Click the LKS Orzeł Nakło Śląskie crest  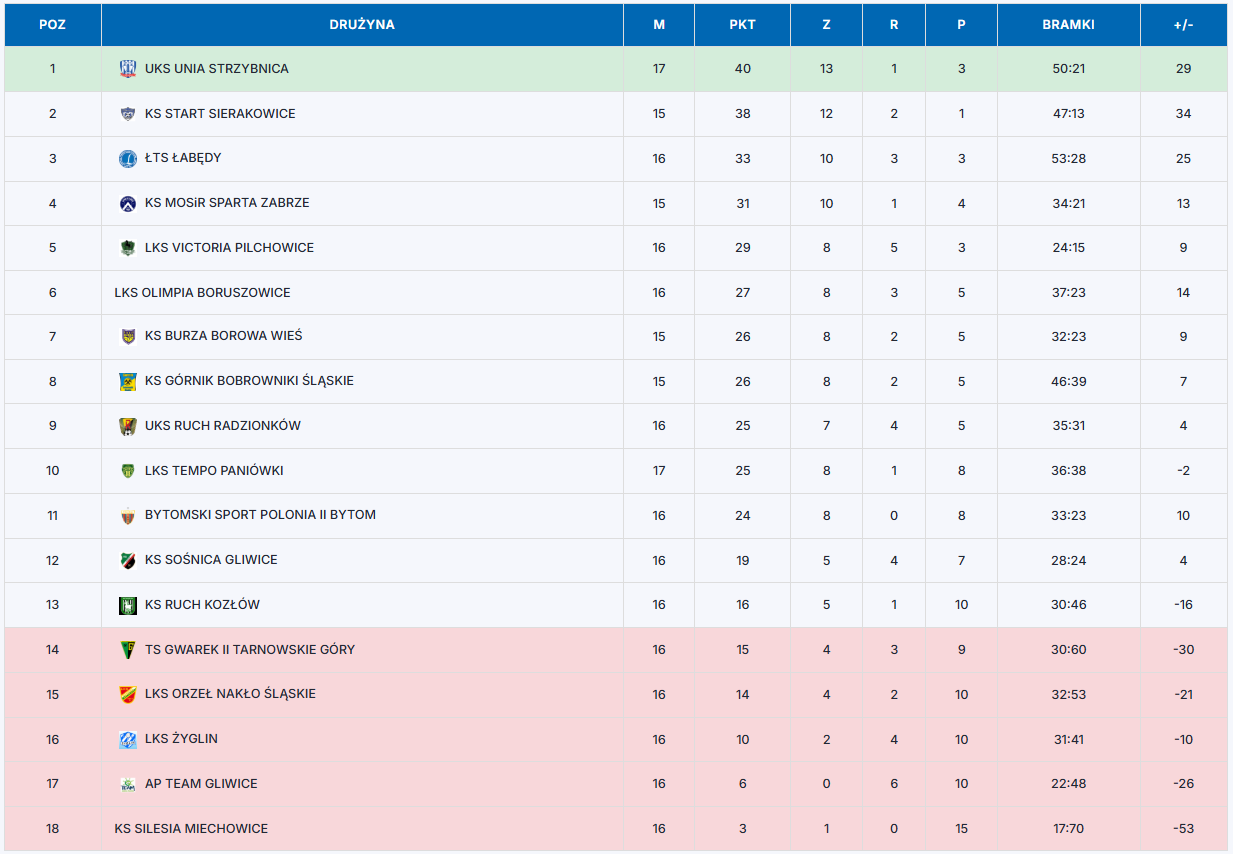(x=128, y=694)
